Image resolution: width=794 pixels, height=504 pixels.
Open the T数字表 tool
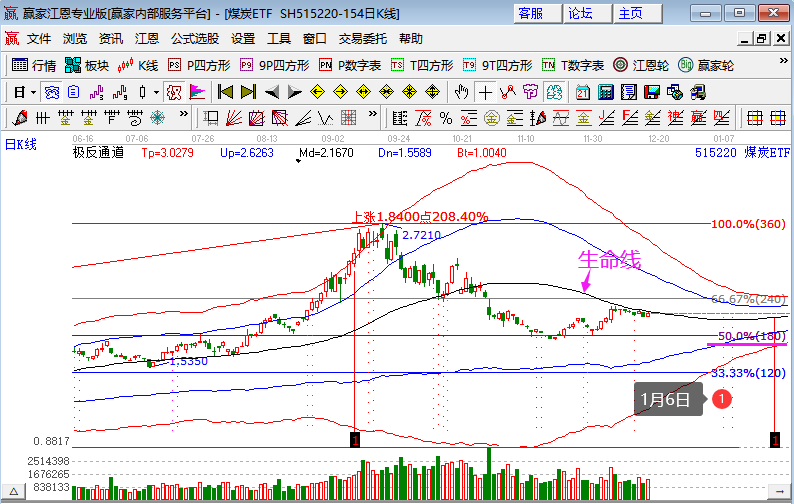pyautogui.click(x=573, y=65)
